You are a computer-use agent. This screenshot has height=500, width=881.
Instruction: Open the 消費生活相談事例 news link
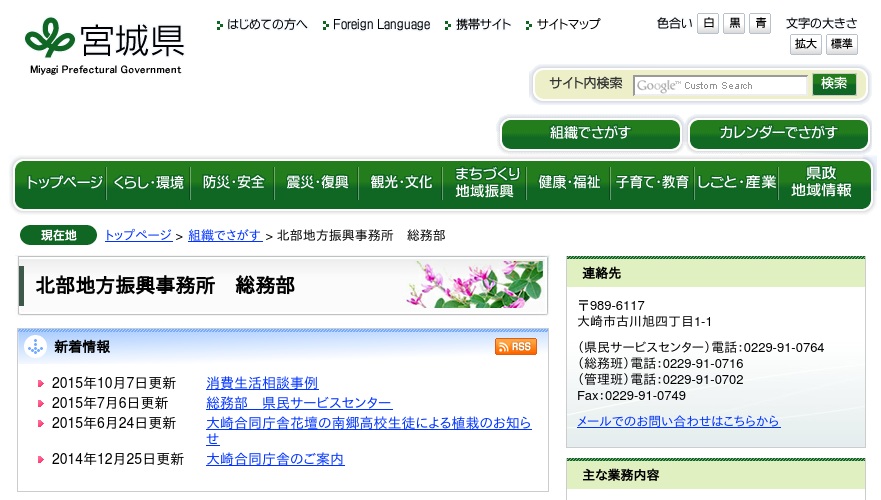click(262, 383)
